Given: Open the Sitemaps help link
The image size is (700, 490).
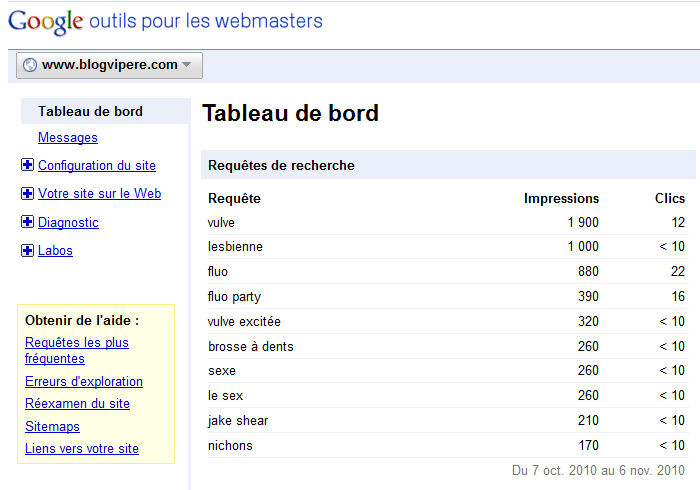Looking at the screenshot, I should tap(52, 426).
